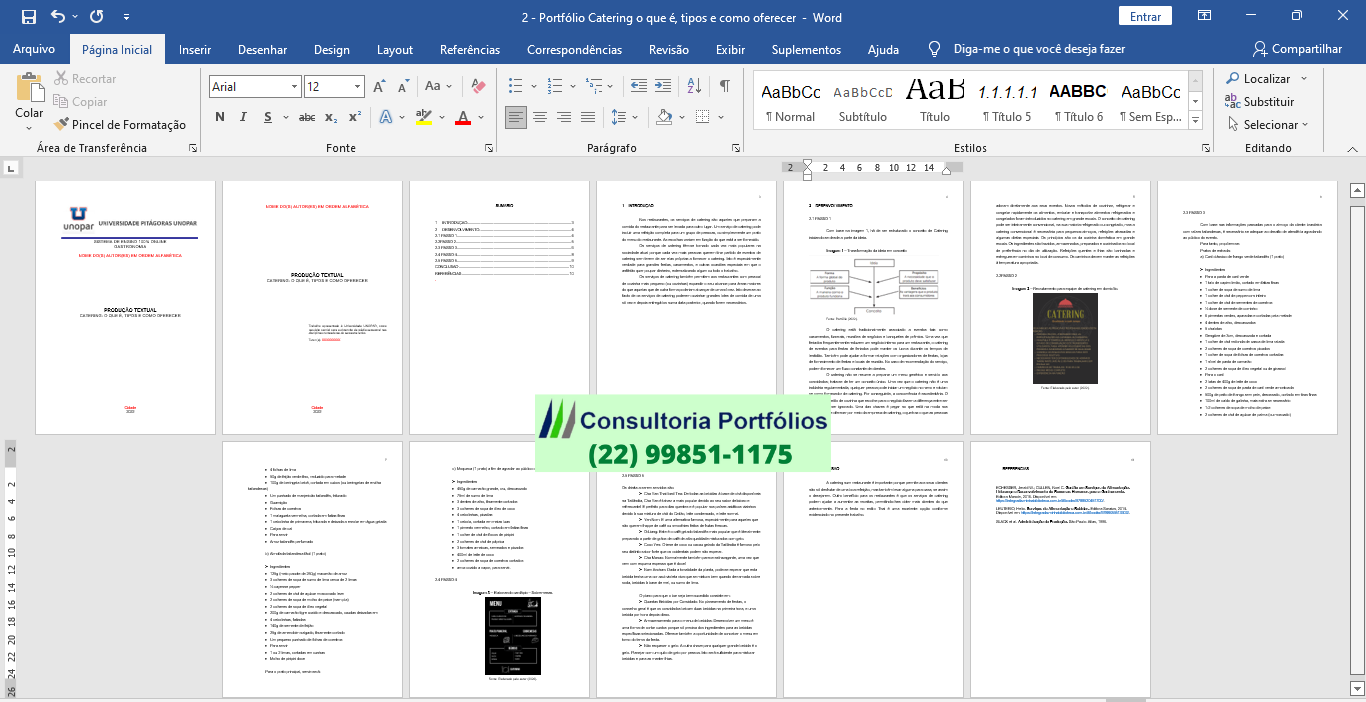This screenshot has width=1366, height=702.
Task: Open the font name dropdown showing Arial
Action: coord(293,87)
